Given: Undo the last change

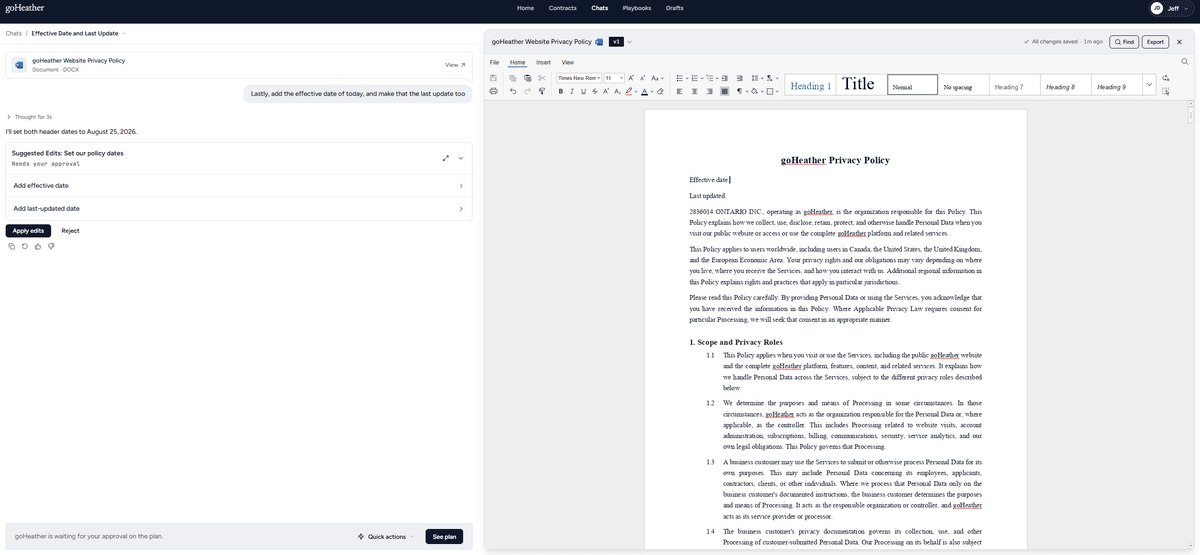Looking at the screenshot, I should (x=513, y=91).
